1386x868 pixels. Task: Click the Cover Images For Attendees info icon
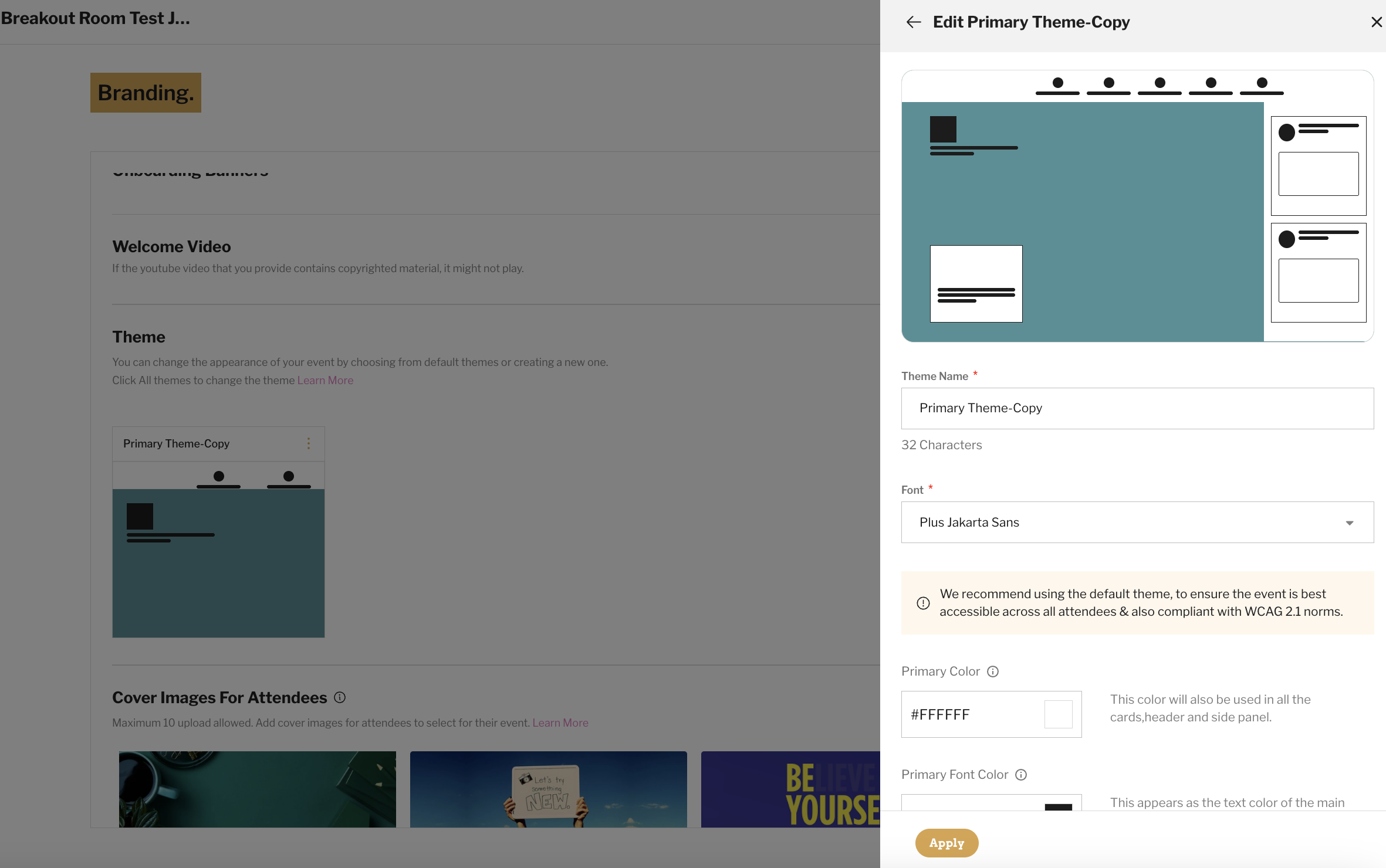pyautogui.click(x=340, y=697)
